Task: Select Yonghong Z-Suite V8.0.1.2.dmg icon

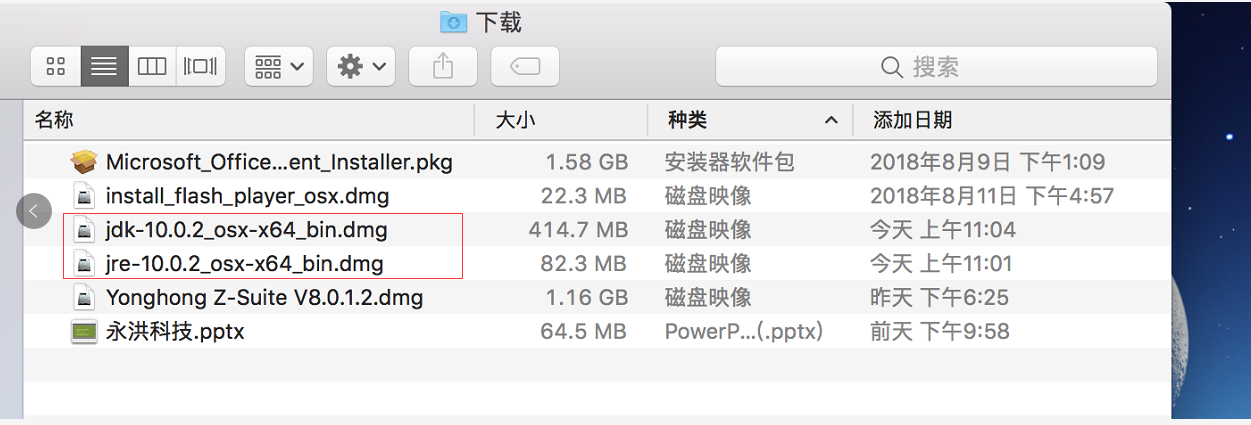Action: coord(85,298)
